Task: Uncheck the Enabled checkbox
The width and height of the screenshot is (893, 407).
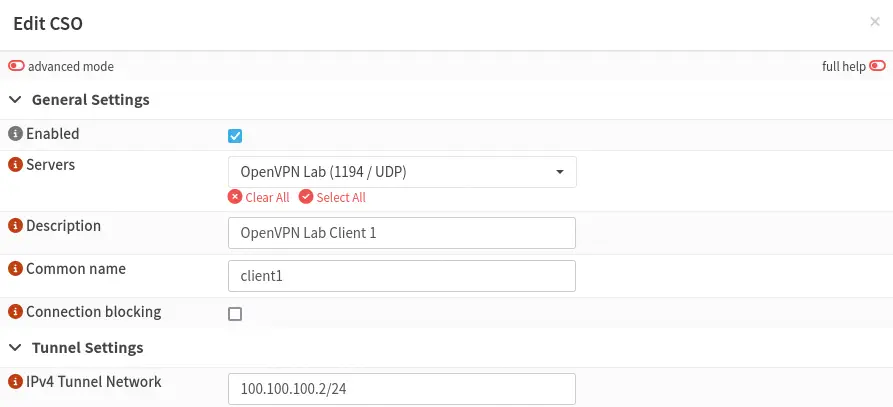Action: click(235, 136)
